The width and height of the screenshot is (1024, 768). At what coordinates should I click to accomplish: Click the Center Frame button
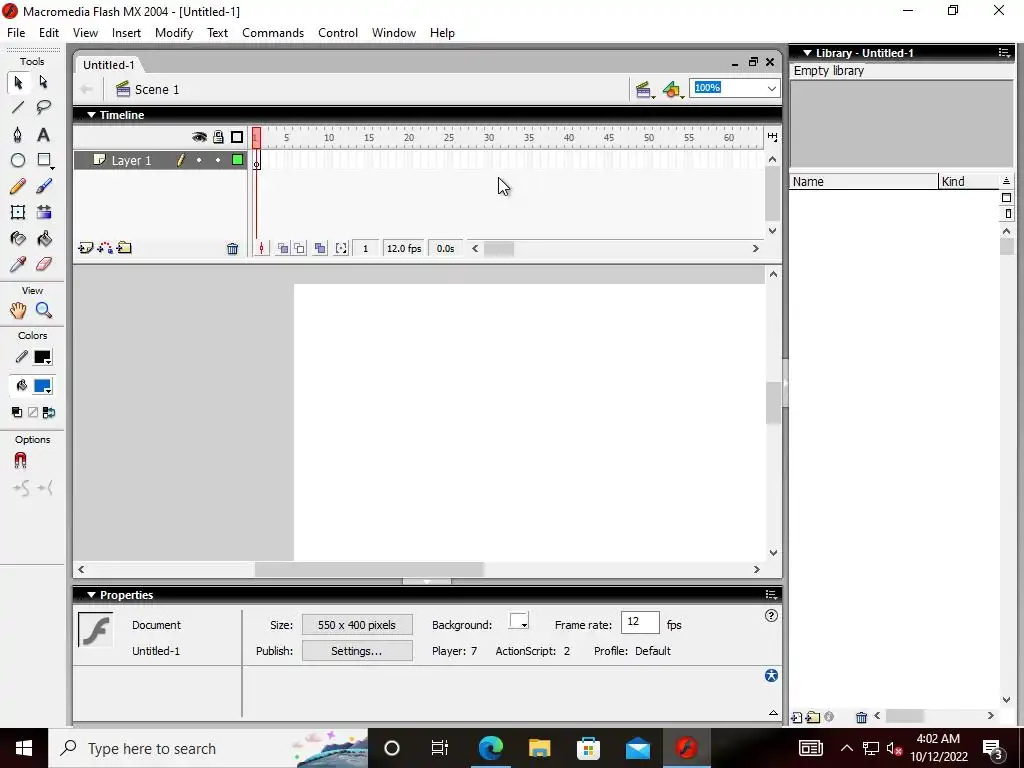coord(261,248)
